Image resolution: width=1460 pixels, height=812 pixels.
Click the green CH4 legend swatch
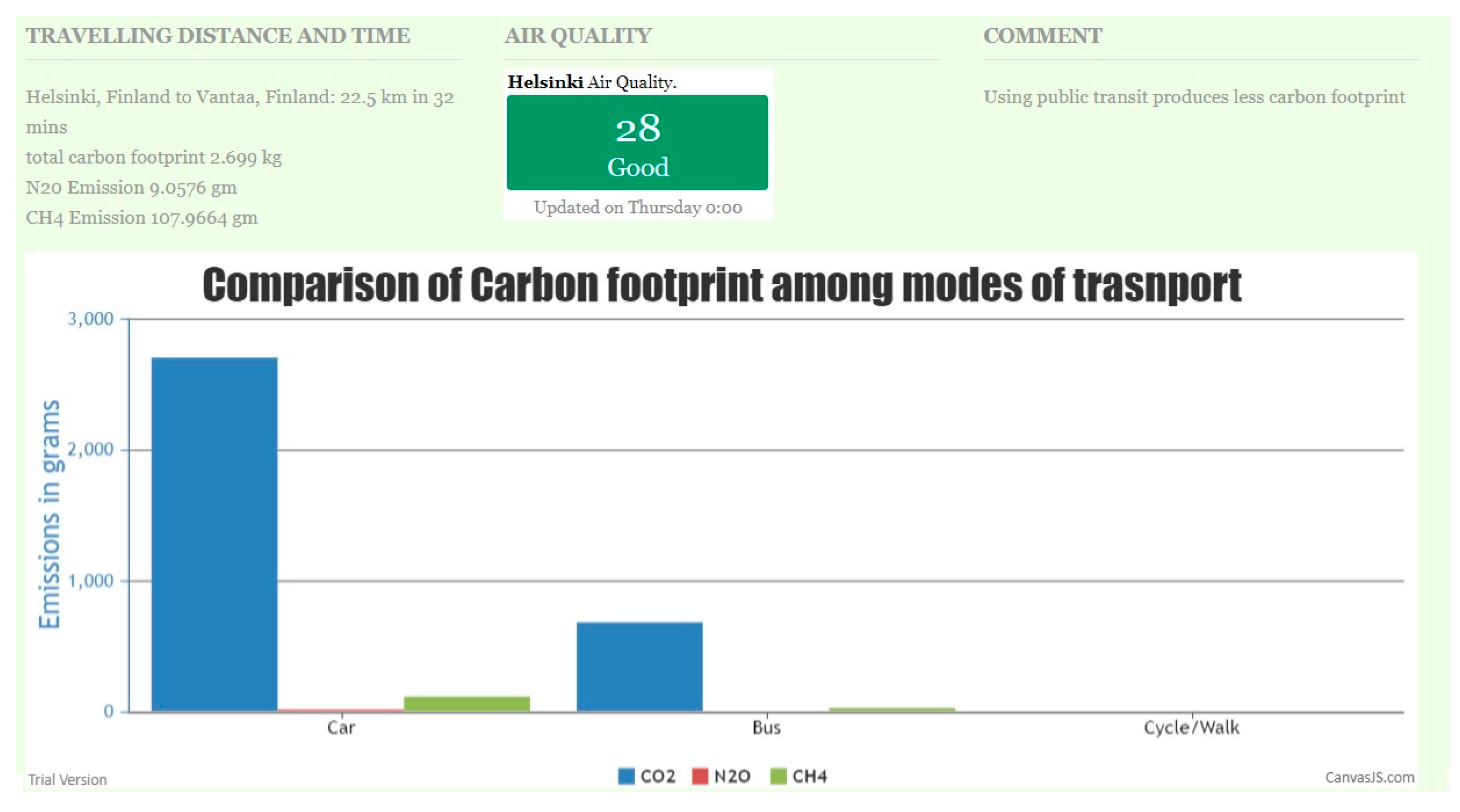[x=778, y=776]
